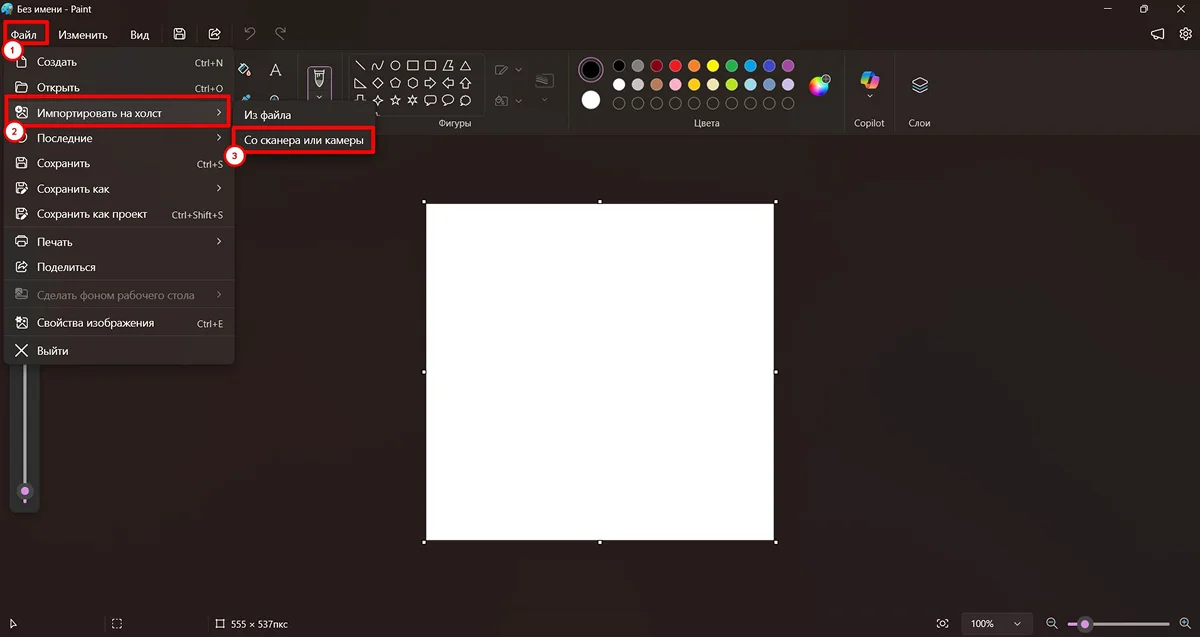Viewport: 1200px width, 637px height.
Task: Select the Text tool
Action: pyautogui.click(x=275, y=70)
